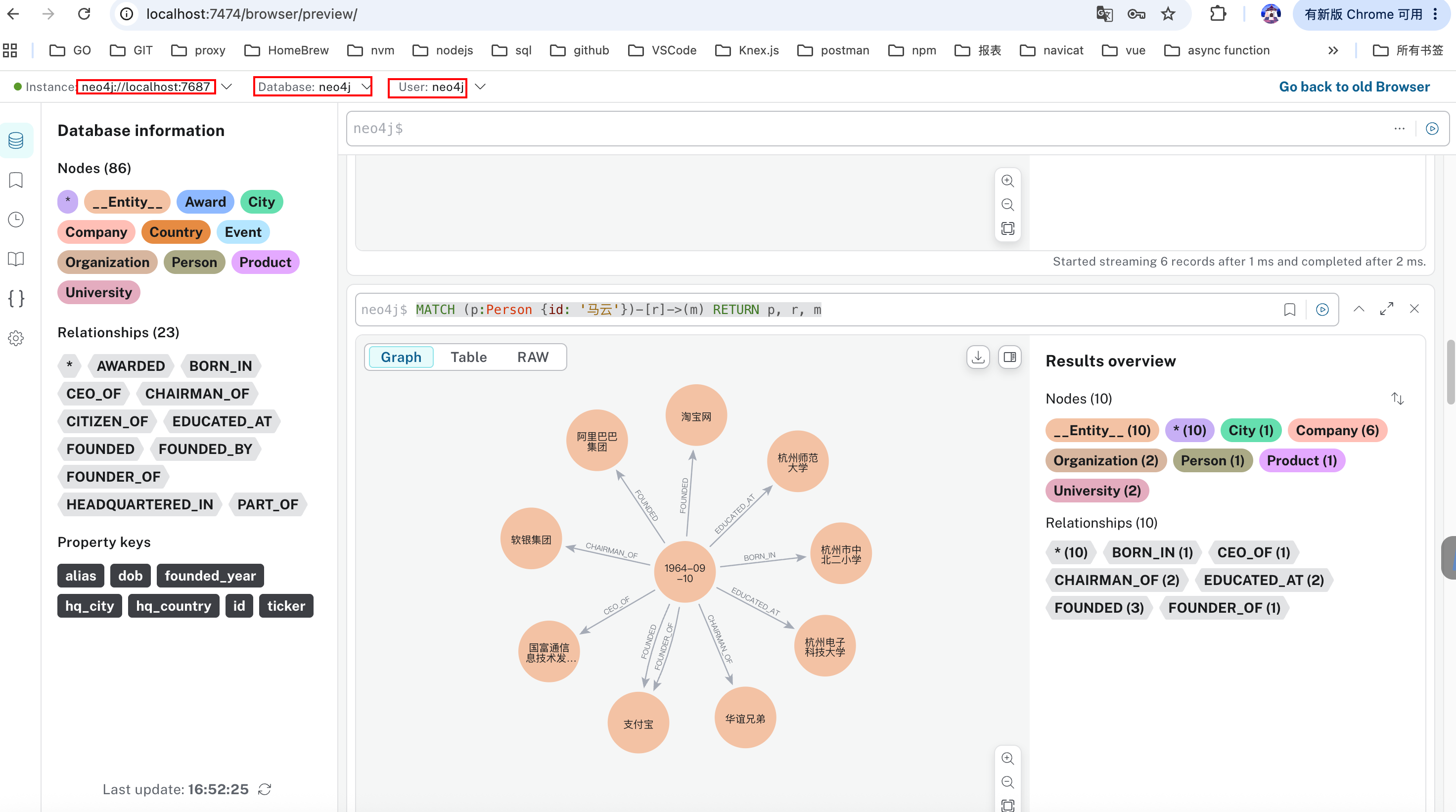This screenshot has width=1456, height=812.
Task: Switch to the RAW view tab
Action: [533, 357]
